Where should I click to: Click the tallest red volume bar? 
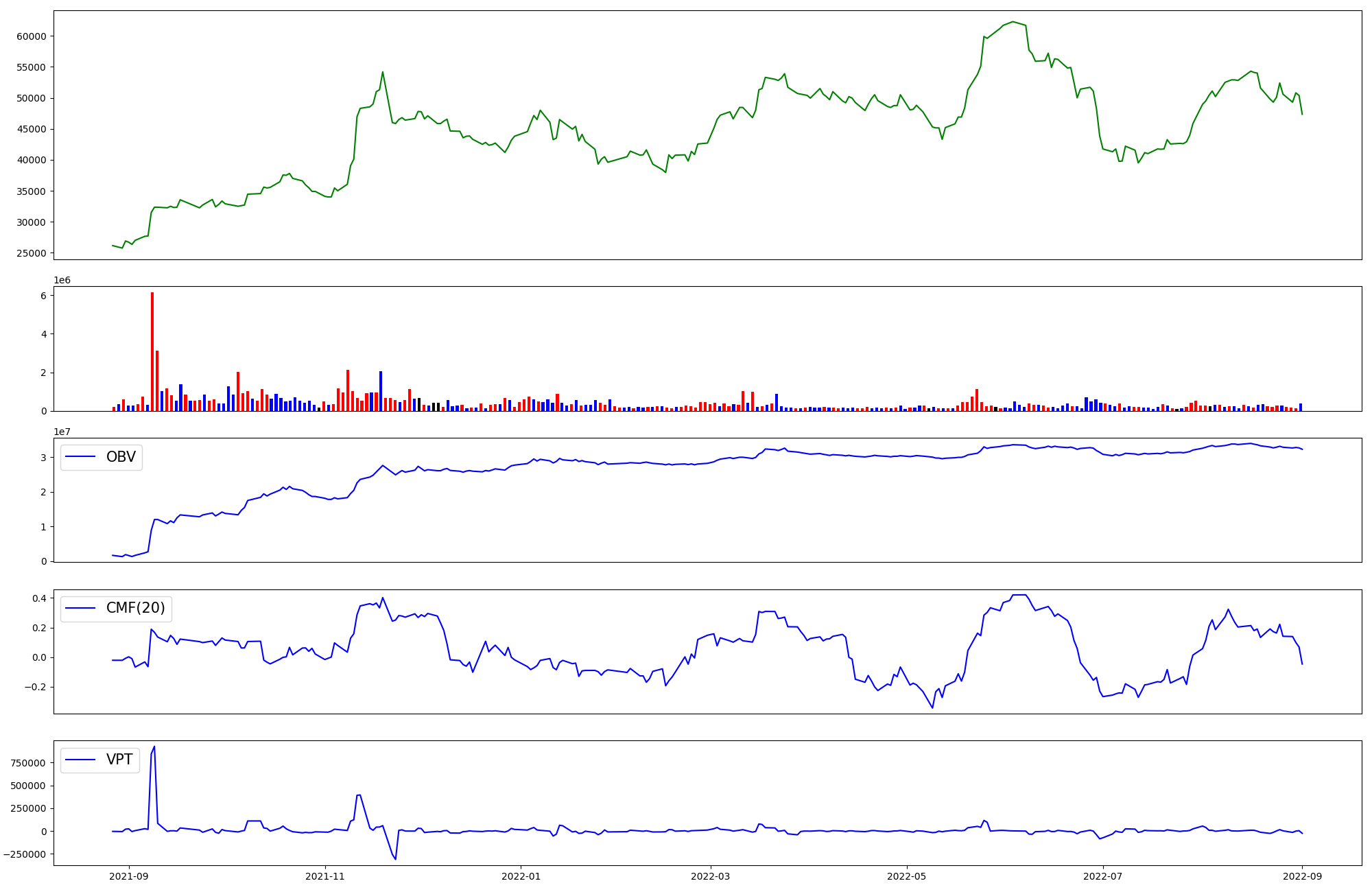(x=152, y=351)
